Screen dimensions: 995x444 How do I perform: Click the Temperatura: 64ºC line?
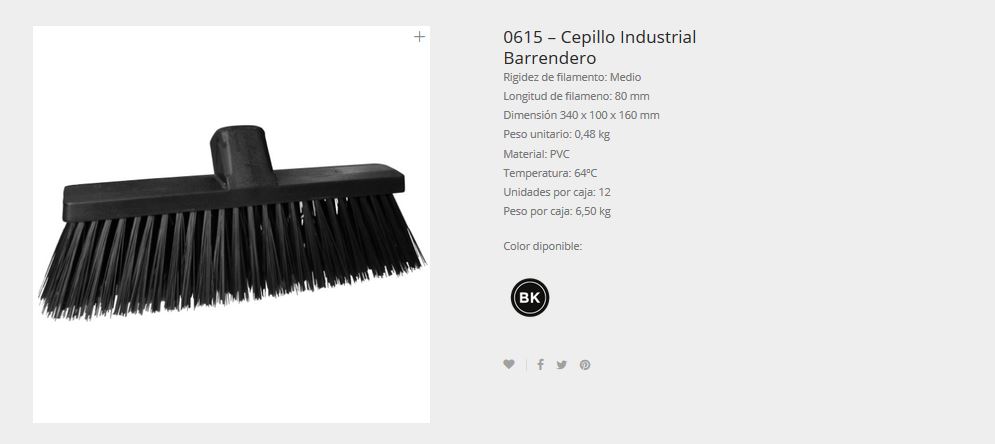550,173
